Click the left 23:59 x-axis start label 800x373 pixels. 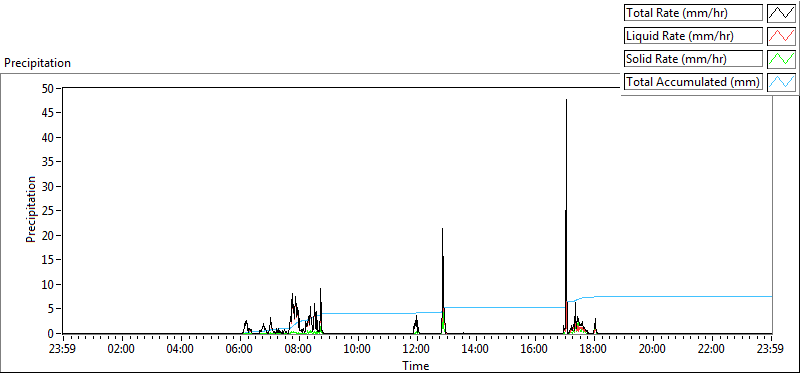click(x=63, y=349)
